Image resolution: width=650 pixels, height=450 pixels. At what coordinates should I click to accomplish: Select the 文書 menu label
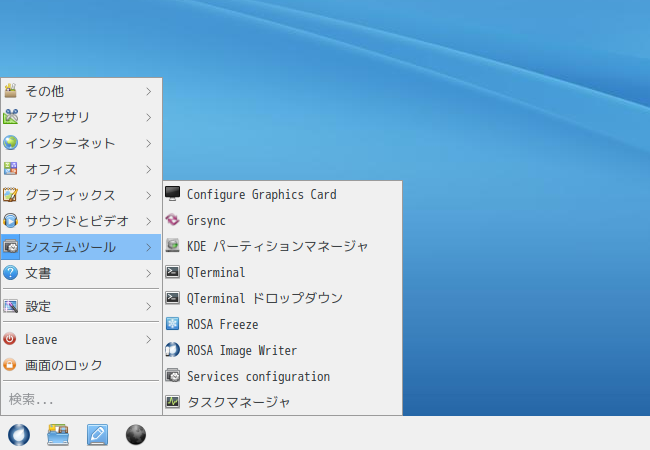38,273
